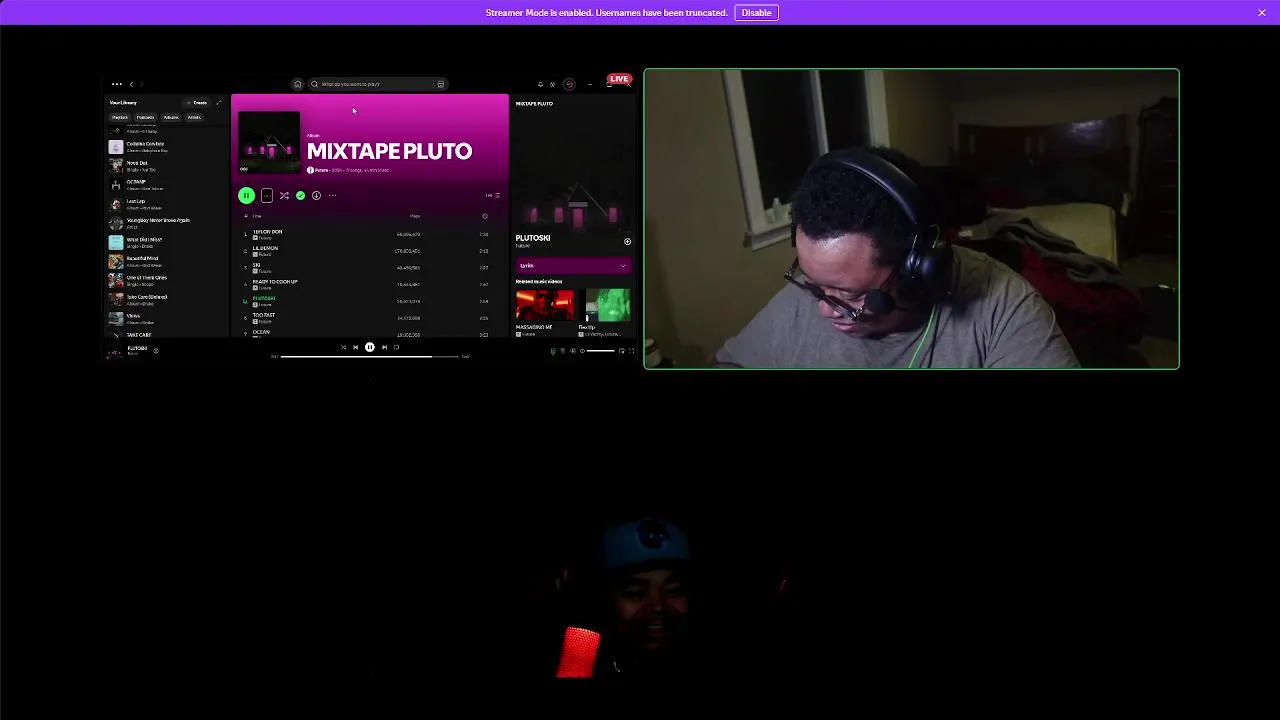Open the List view options dropdown

click(492, 195)
